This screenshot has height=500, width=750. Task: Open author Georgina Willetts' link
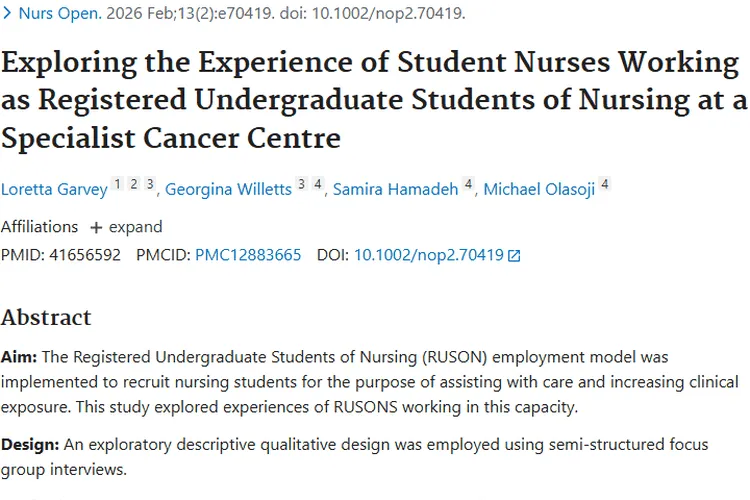point(229,189)
